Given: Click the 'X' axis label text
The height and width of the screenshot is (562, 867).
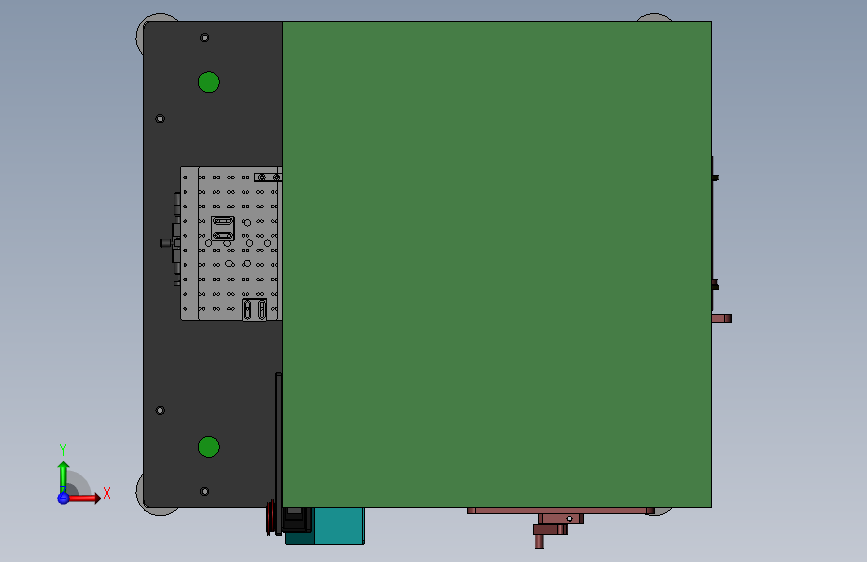Looking at the screenshot, I should point(107,493).
